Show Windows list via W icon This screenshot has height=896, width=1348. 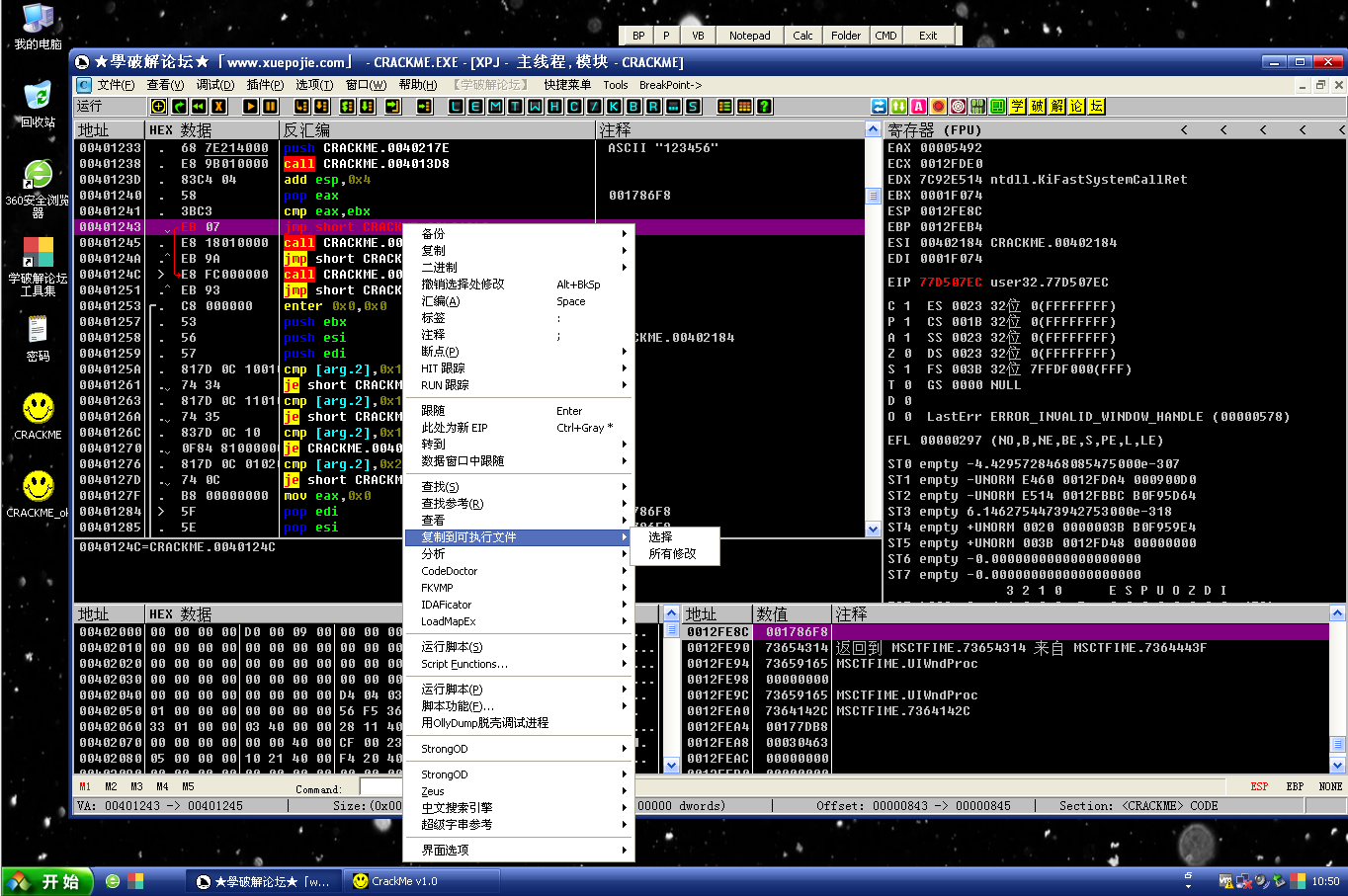coord(535,106)
